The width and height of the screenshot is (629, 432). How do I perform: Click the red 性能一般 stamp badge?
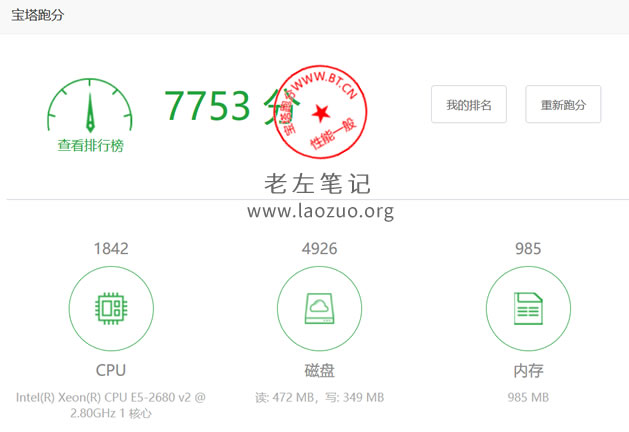pyautogui.click(x=321, y=112)
